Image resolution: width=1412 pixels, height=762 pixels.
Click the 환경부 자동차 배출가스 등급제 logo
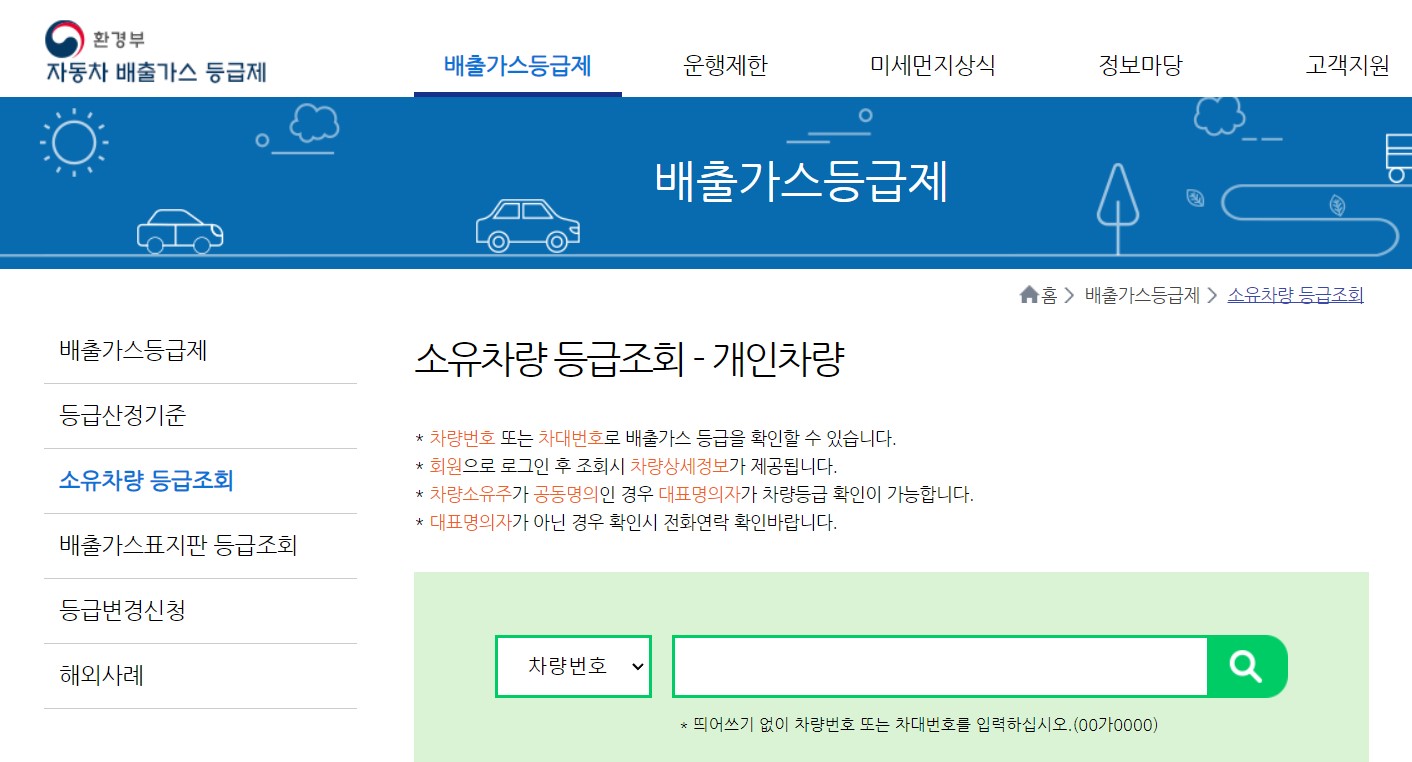point(155,53)
